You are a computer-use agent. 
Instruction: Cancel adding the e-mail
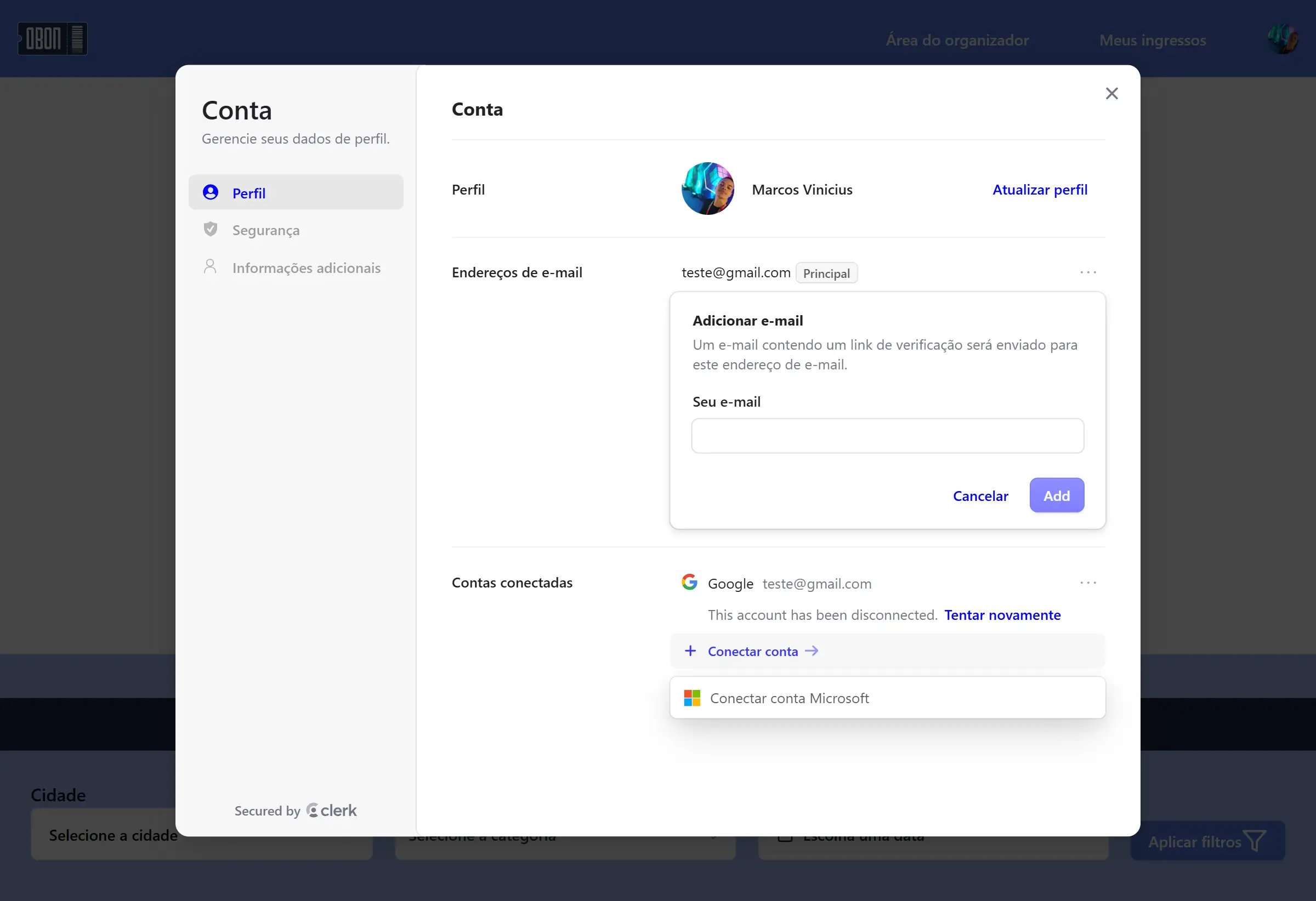(980, 496)
